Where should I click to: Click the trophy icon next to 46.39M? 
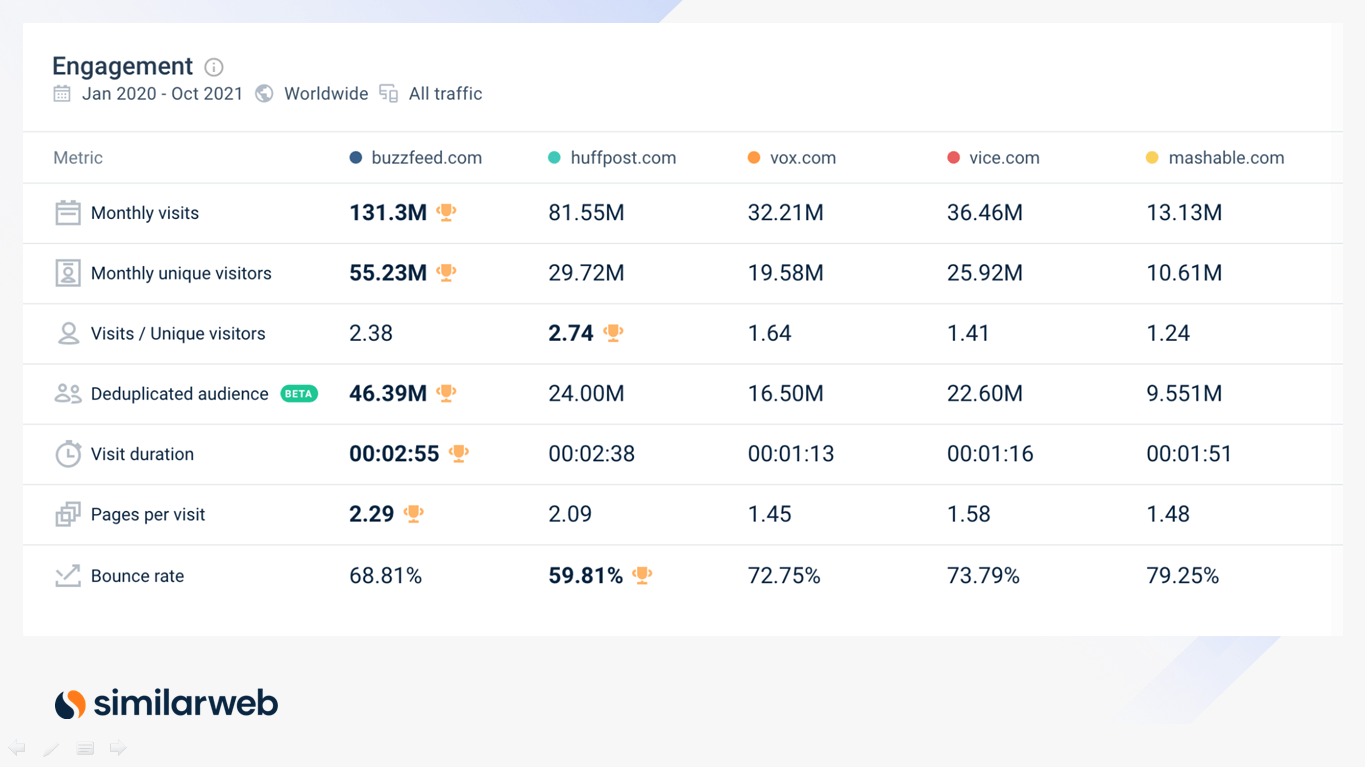447,393
